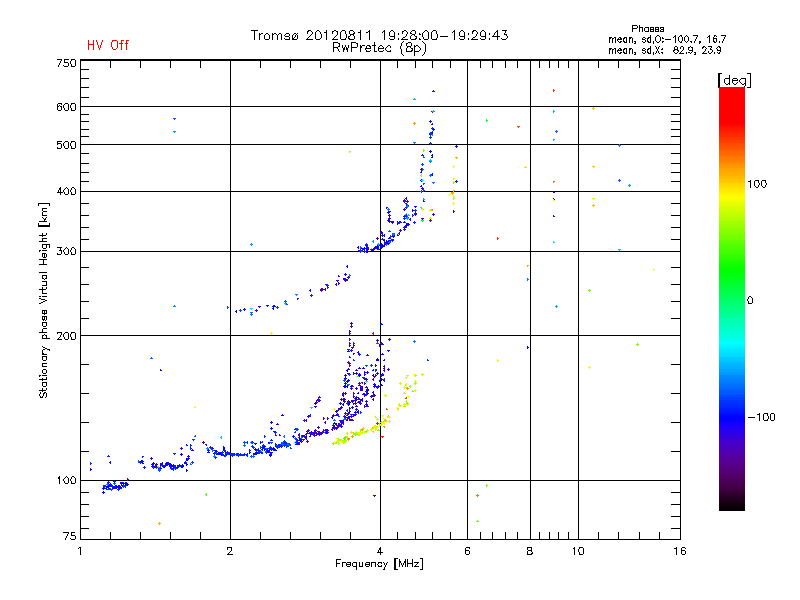Click the y-axis tick label '100'
The image size is (800, 600).
tap(66, 480)
